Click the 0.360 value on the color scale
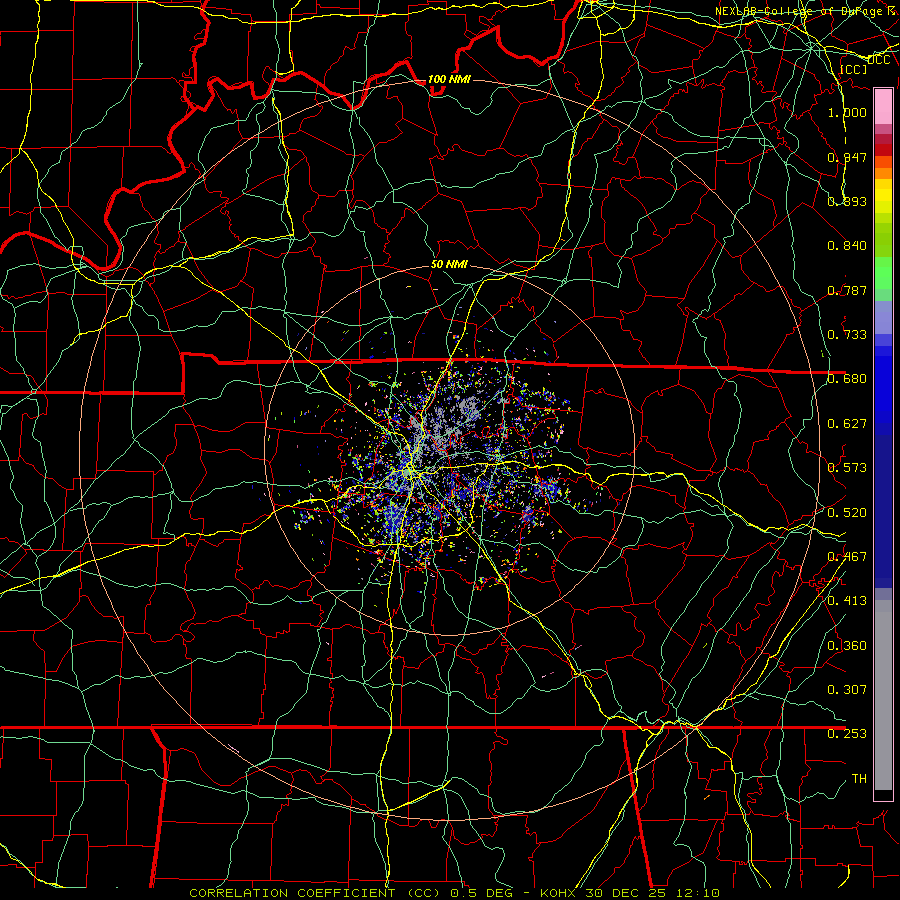Image resolution: width=900 pixels, height=900 pixels. 847,645
